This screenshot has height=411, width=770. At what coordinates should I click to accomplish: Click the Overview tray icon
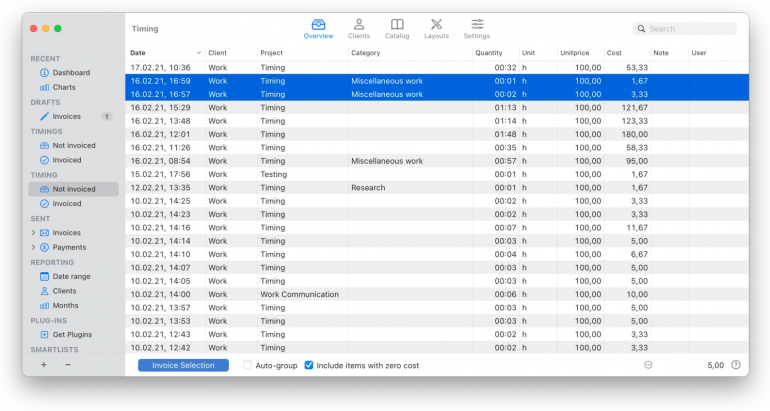318,24
